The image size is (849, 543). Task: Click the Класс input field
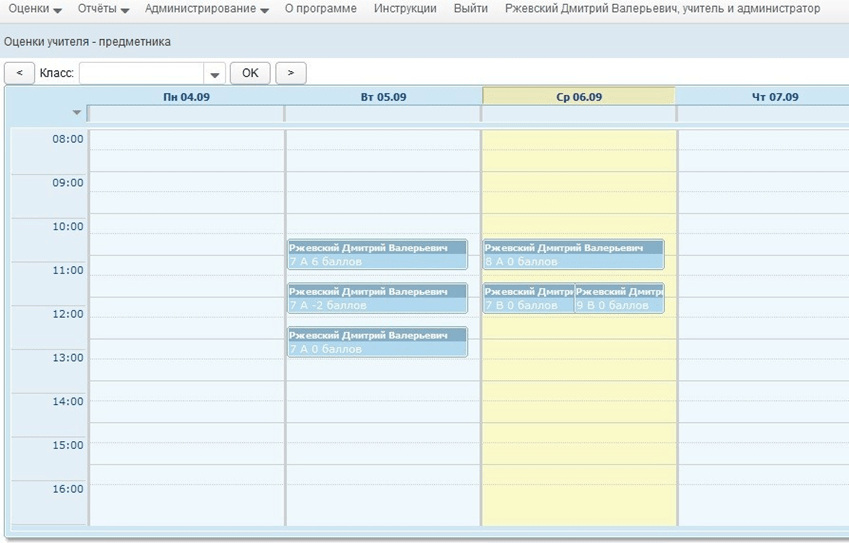(x=141, y=73)
